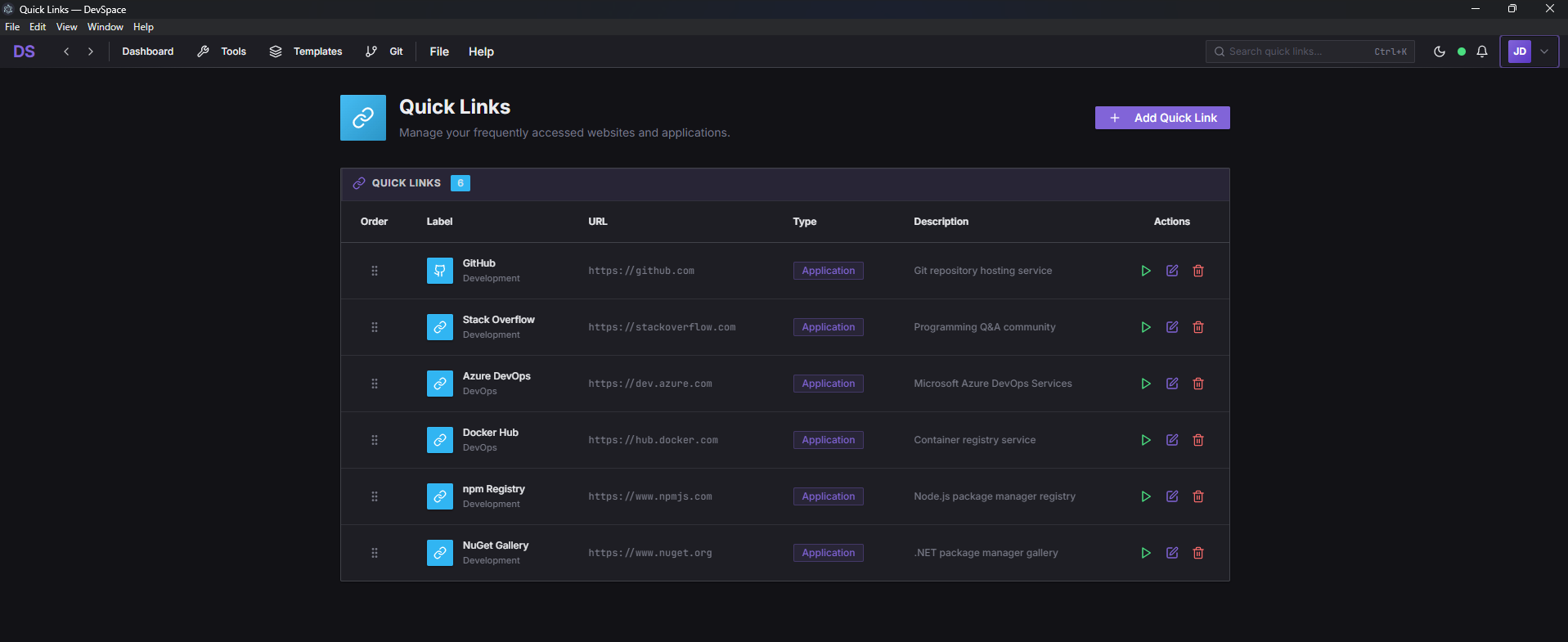Click the Azure DevOps row drag handle
The height and width of the screenshot is (642, 1568).
375,384
